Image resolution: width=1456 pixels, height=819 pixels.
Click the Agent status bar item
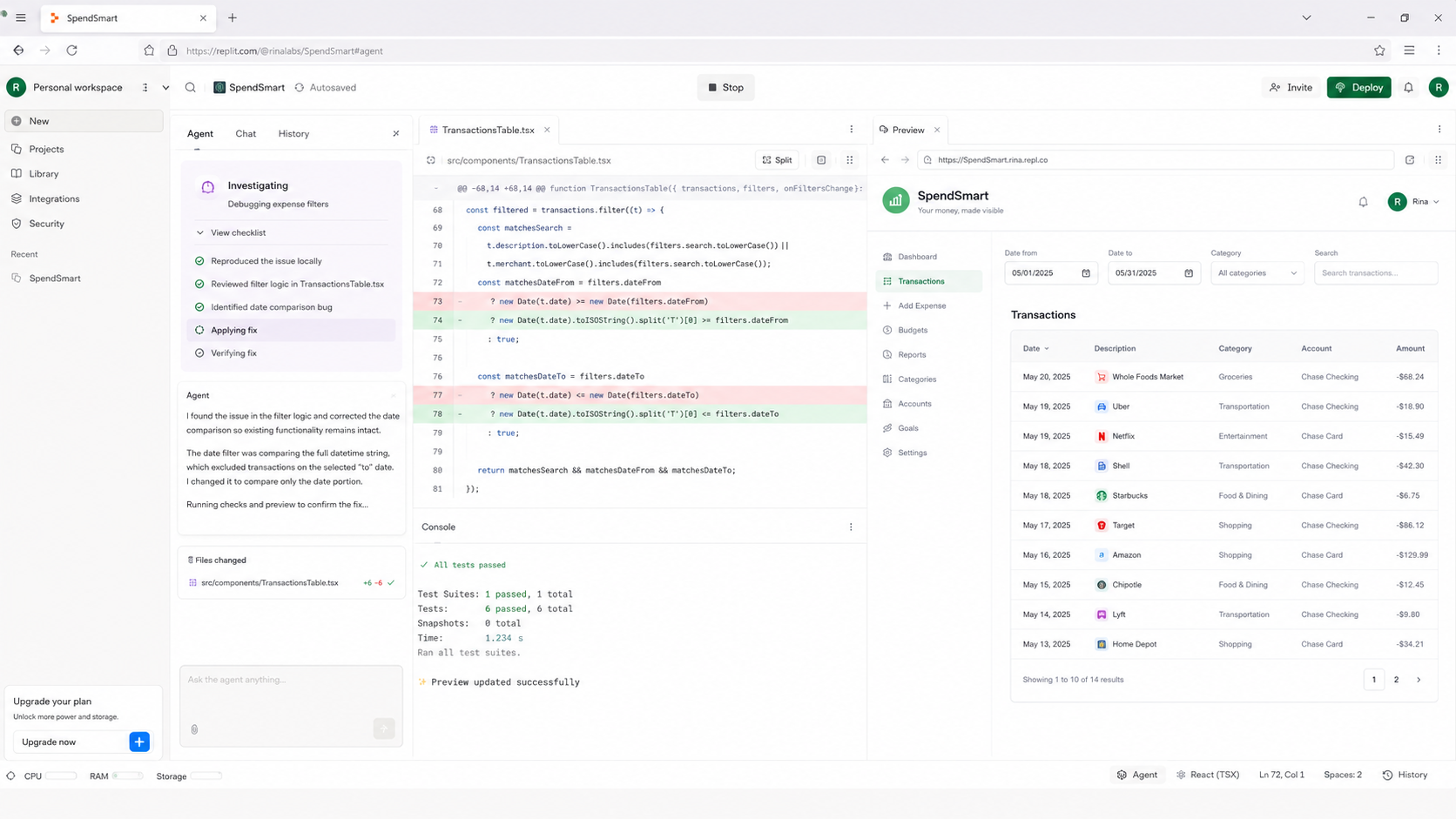click(1136, 775)
